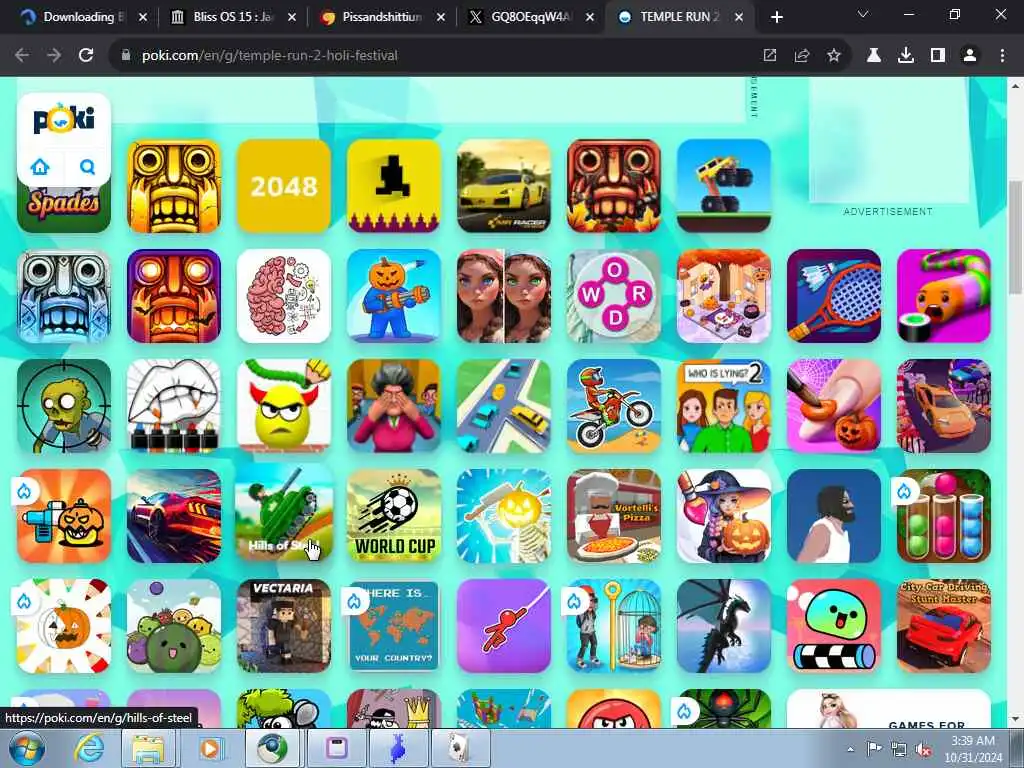Open the black dragon game tile
Screen dimensions: 1024x768
point(724,626)
